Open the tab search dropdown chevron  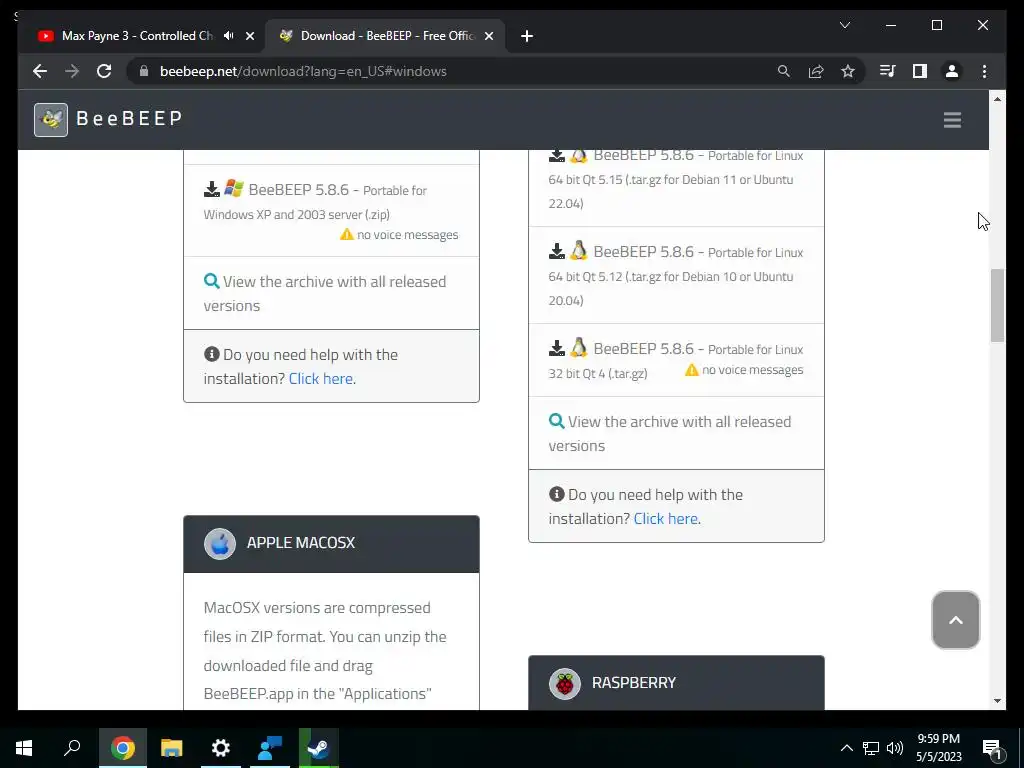(845, 25)
